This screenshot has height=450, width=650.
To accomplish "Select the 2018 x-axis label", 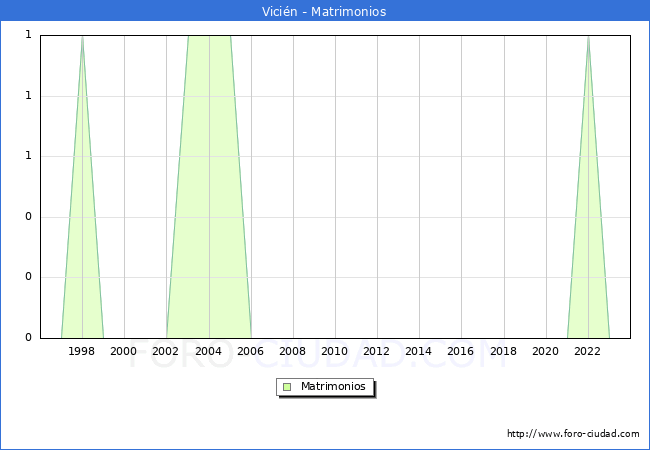I will pos(503,351).
